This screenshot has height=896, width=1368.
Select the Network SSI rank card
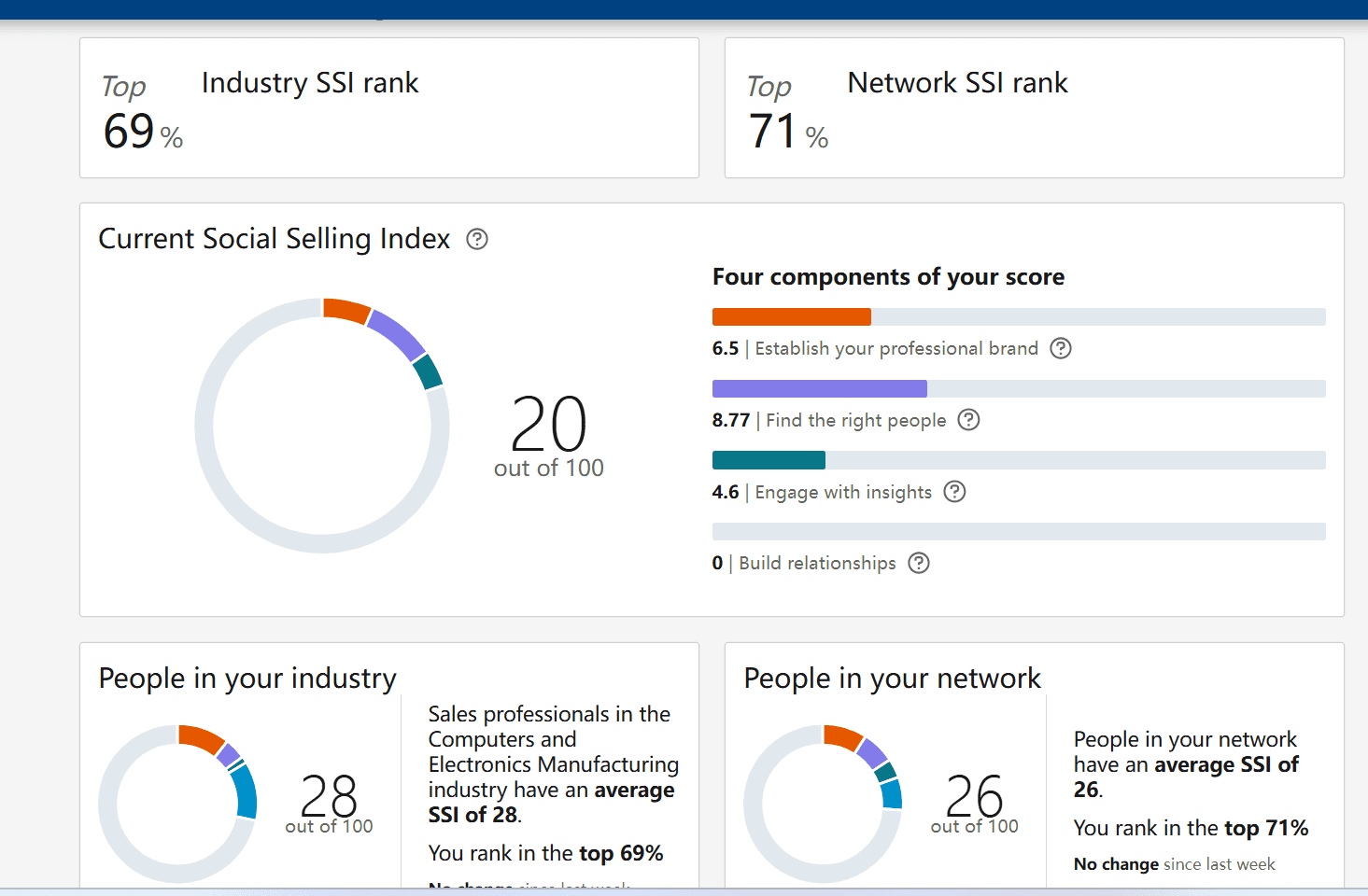click(x=1035, y=108)
